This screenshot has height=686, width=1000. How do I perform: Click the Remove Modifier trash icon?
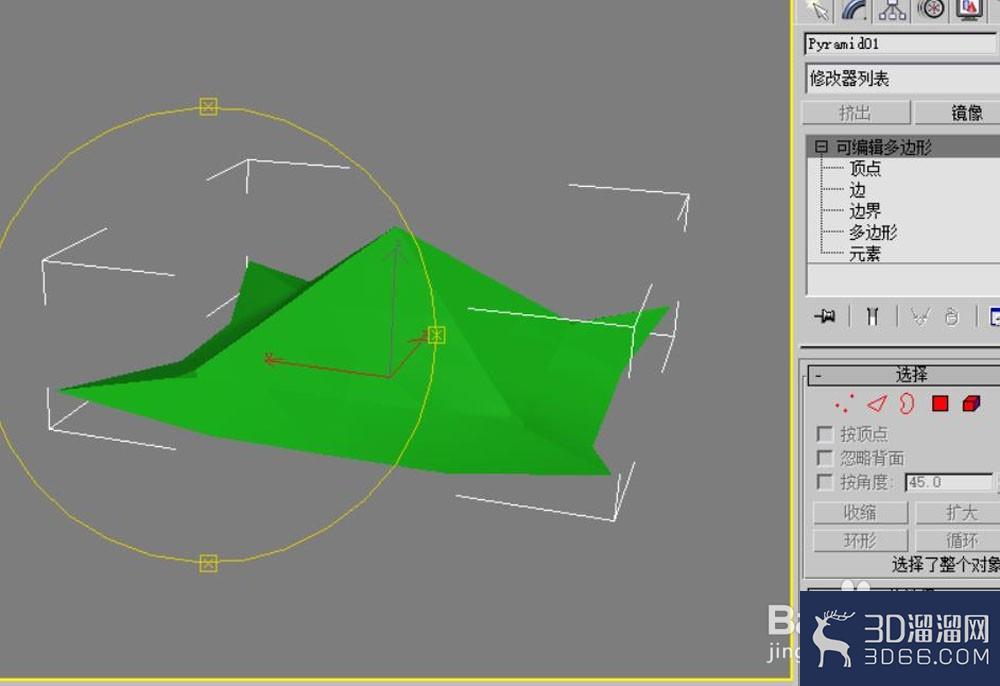coord(952,316)
